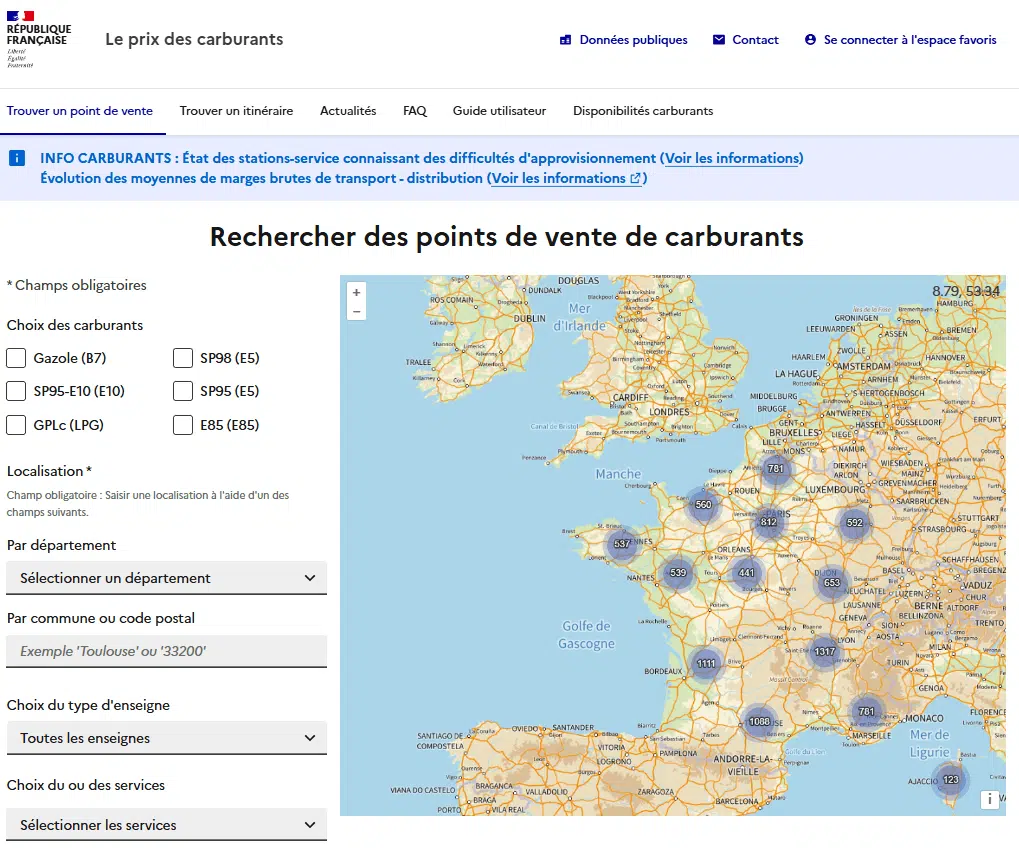This screenshot has height=850, width=1019.
Task: Click Le prix des carburants site title
Action: (x=194, y=39)
